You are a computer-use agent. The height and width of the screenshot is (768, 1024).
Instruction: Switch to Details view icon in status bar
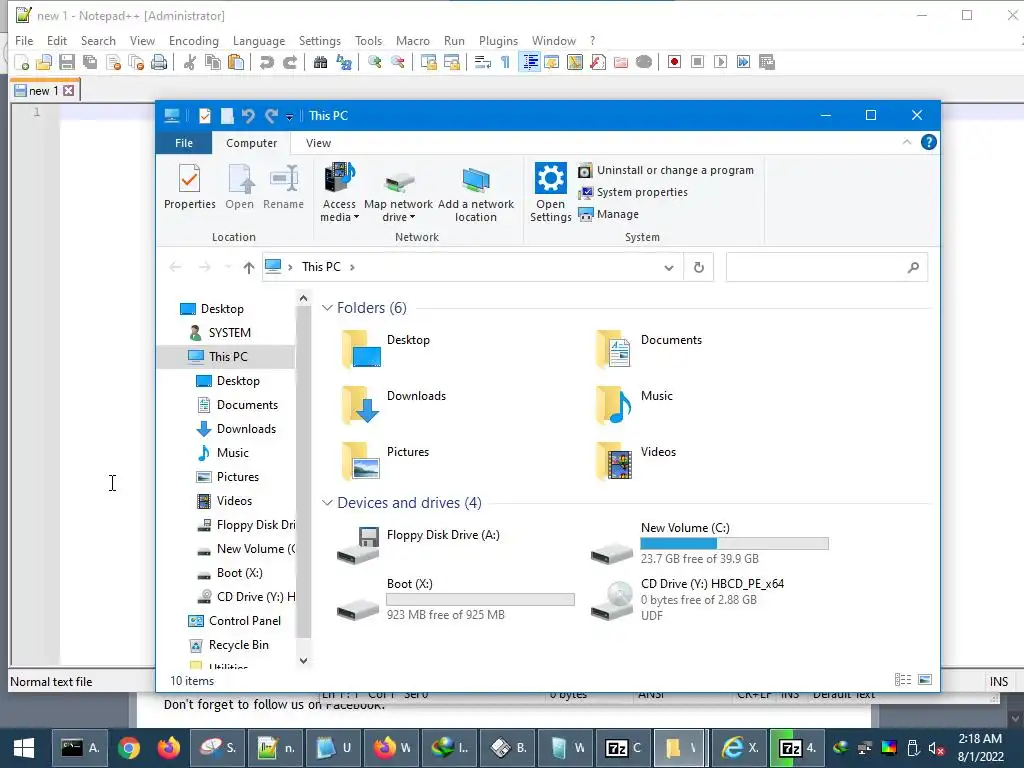903,680
